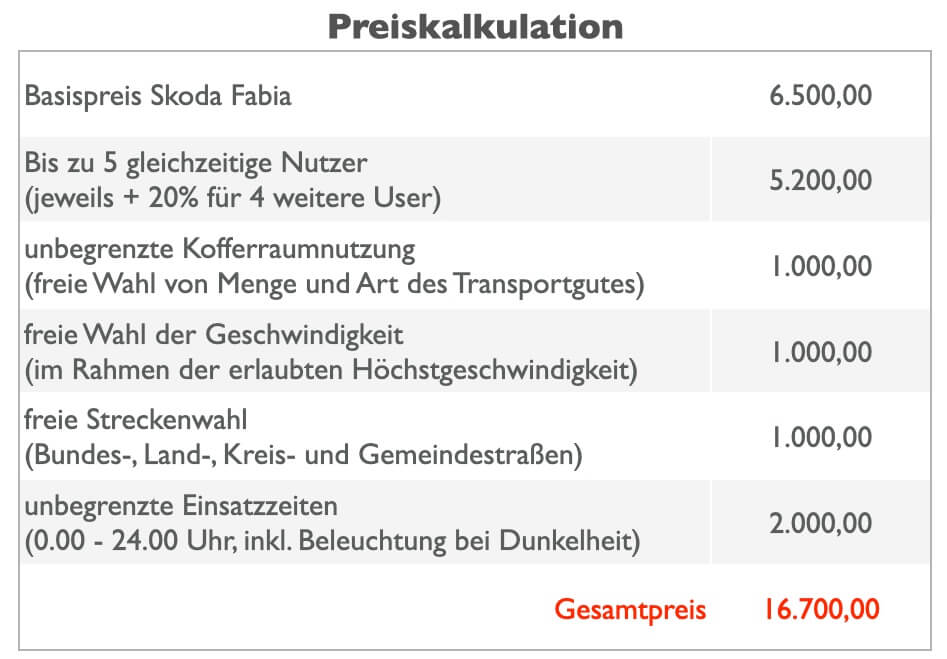Image resolution: width=947 pixels, height=659 pixels.
Task: Select 'freie Wahl der Geschwindigkeit' label
Action: [213, 333]
